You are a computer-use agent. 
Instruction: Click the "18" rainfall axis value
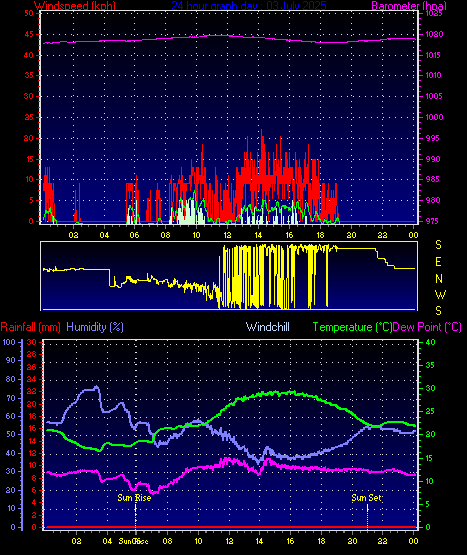[32, 416]
